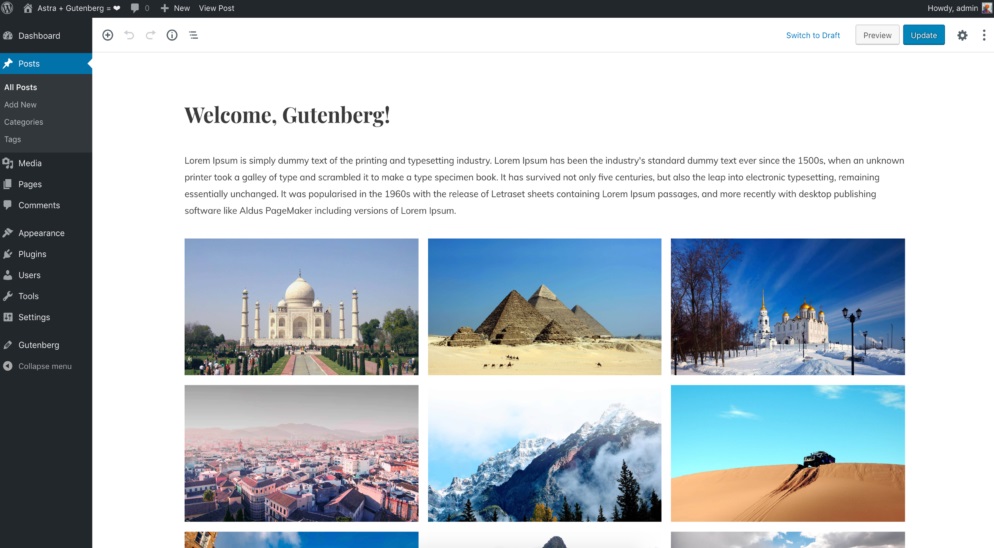This screenshot has height=548, width=994.
Task: Redo the last edit
Action: [150, 36]
